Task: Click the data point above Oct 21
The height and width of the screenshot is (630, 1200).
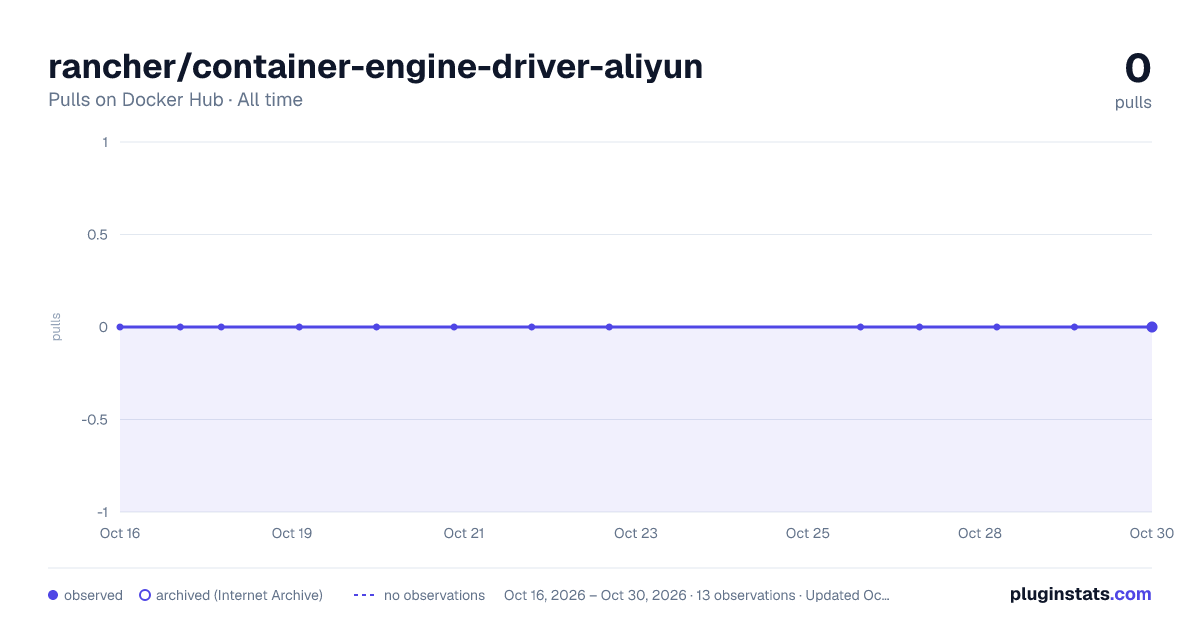Action: click(x=454, y=327)
